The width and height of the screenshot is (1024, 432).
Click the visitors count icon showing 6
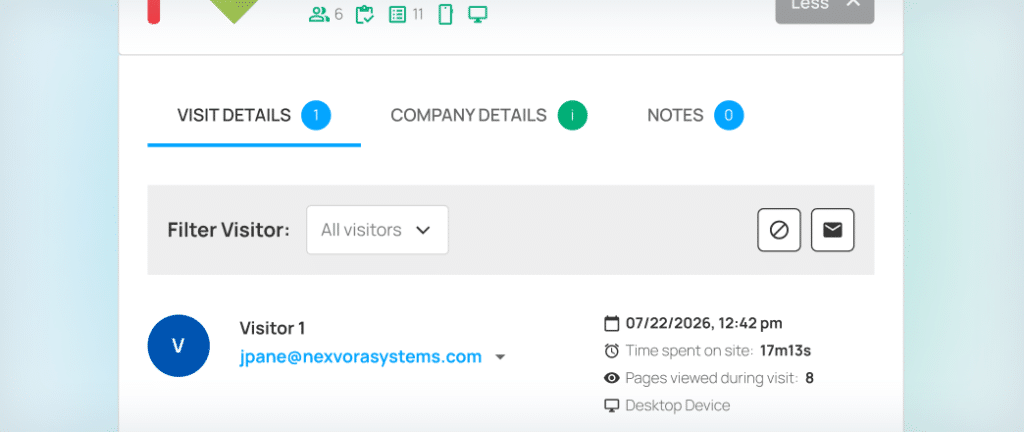pos(319,14)
